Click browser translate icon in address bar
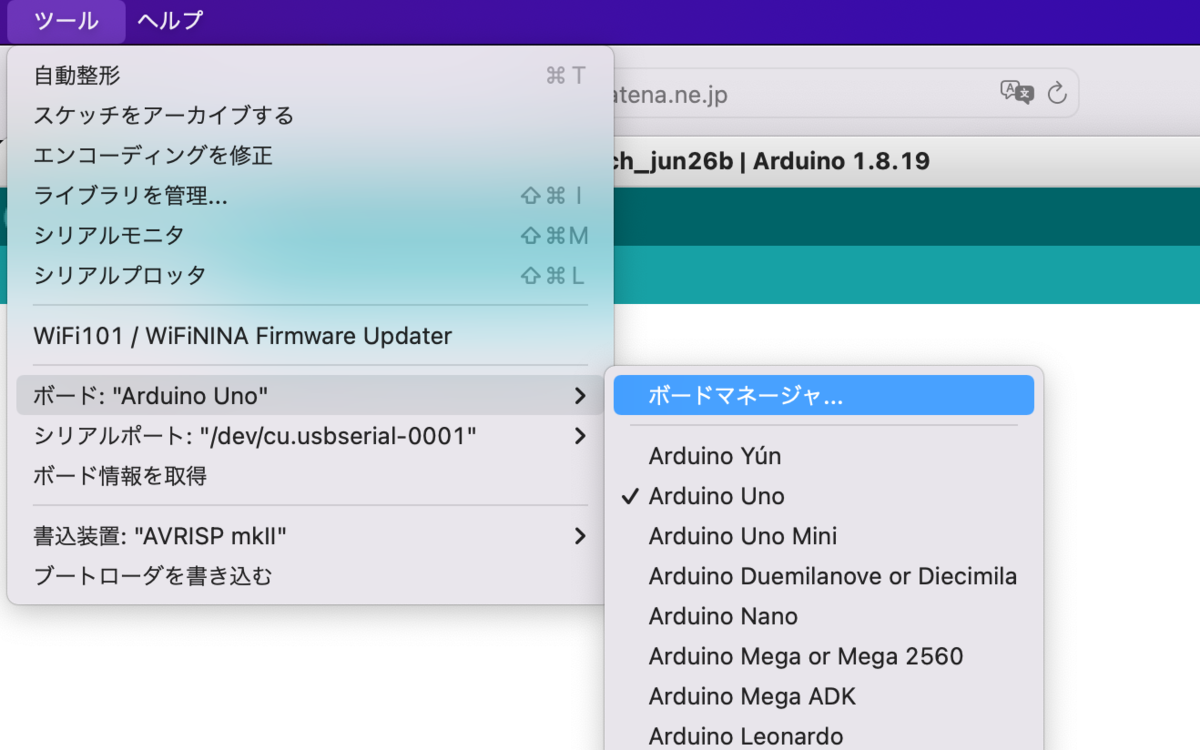1200x750 pixels. [1016, 93]
